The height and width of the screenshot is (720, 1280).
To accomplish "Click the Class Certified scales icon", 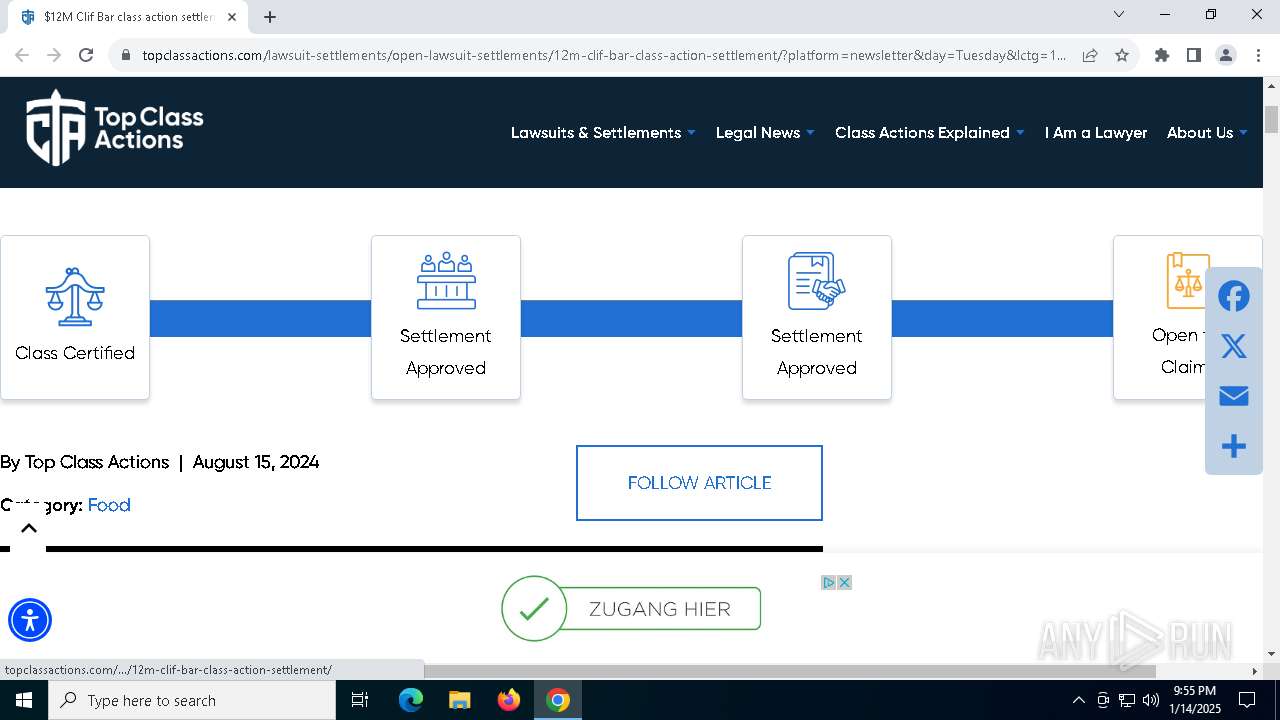I will 75,296.
